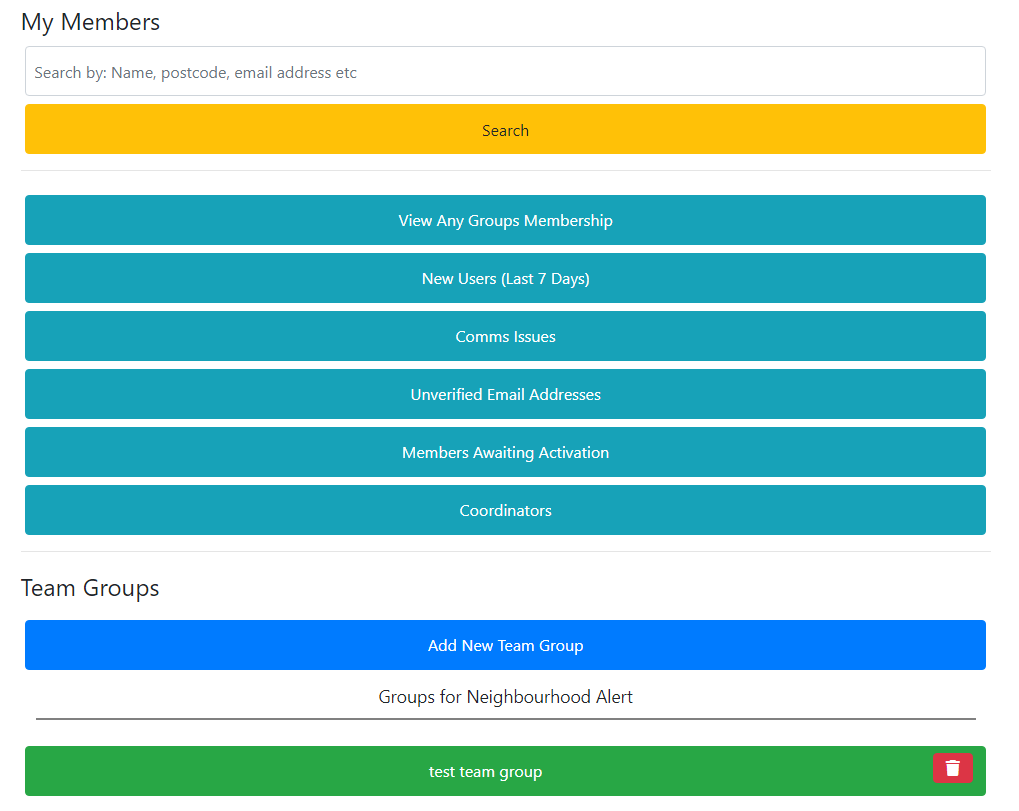Click the divider line below the Search button

click(505, 170)
